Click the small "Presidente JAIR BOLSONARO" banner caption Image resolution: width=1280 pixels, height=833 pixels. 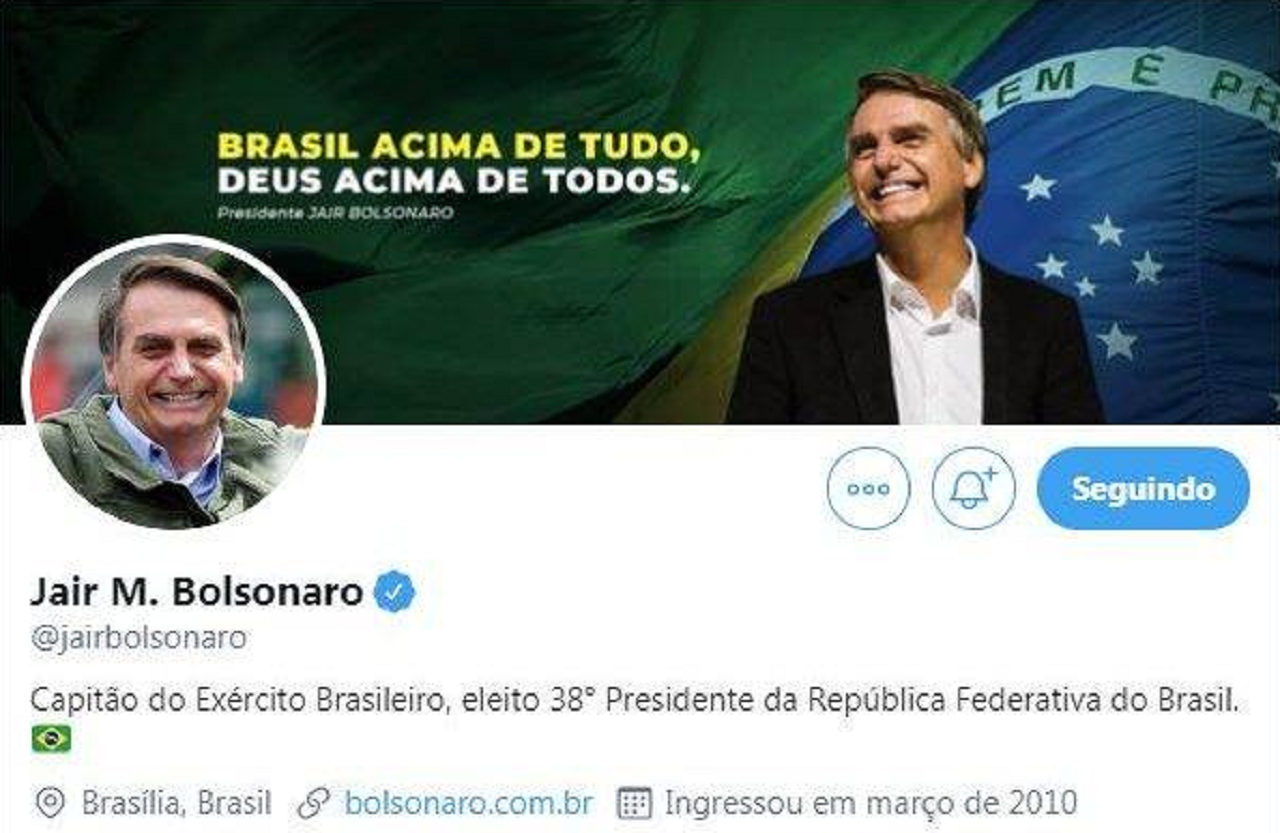pos(335,213)
